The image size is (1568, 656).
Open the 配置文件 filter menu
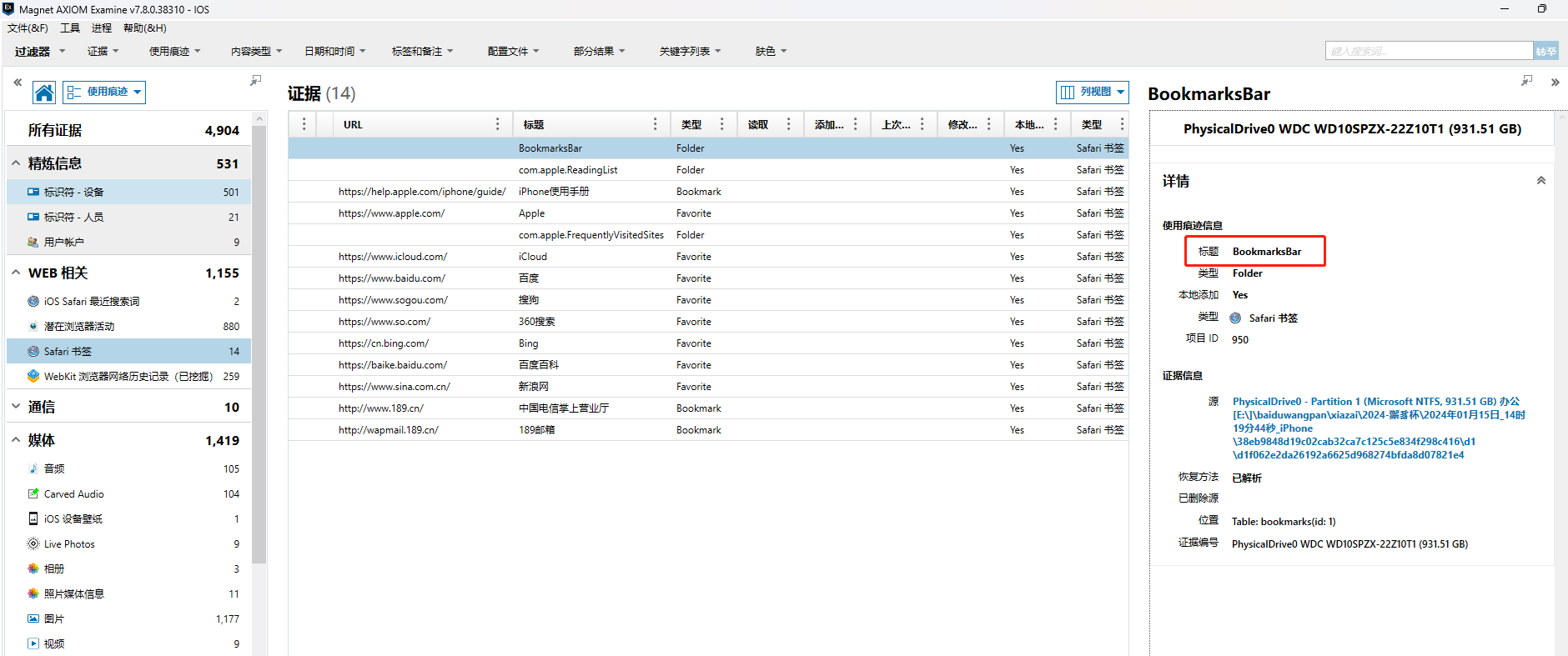tap(514, 51)
